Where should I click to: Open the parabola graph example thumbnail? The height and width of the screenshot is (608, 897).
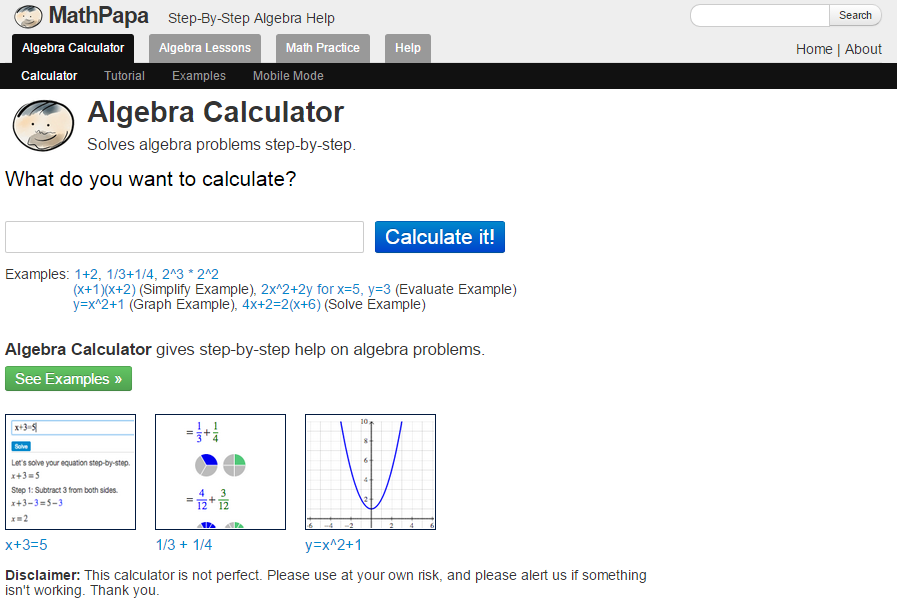click(370, 472)
